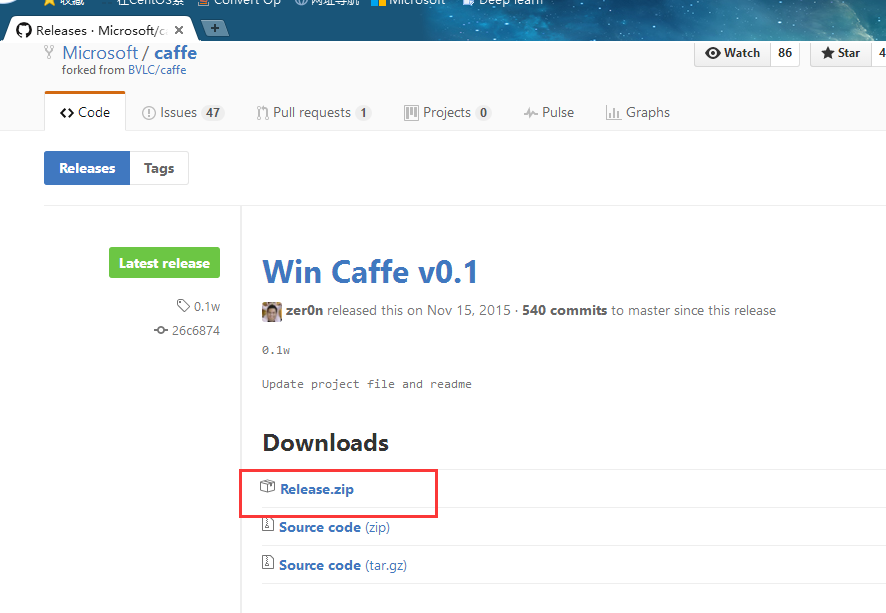Screen dimensions: 886x613
Task: Click the Source code zip file icon
Action: (268, 524)
